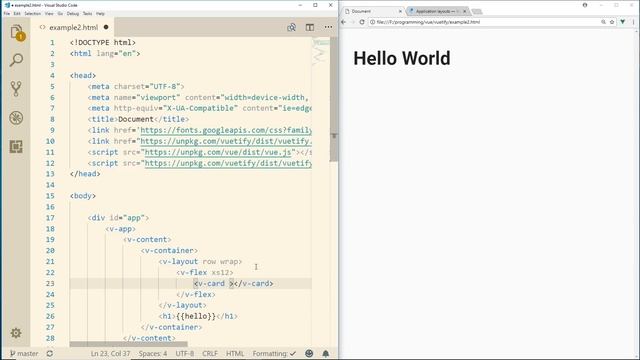Open the Help menu

100,13
